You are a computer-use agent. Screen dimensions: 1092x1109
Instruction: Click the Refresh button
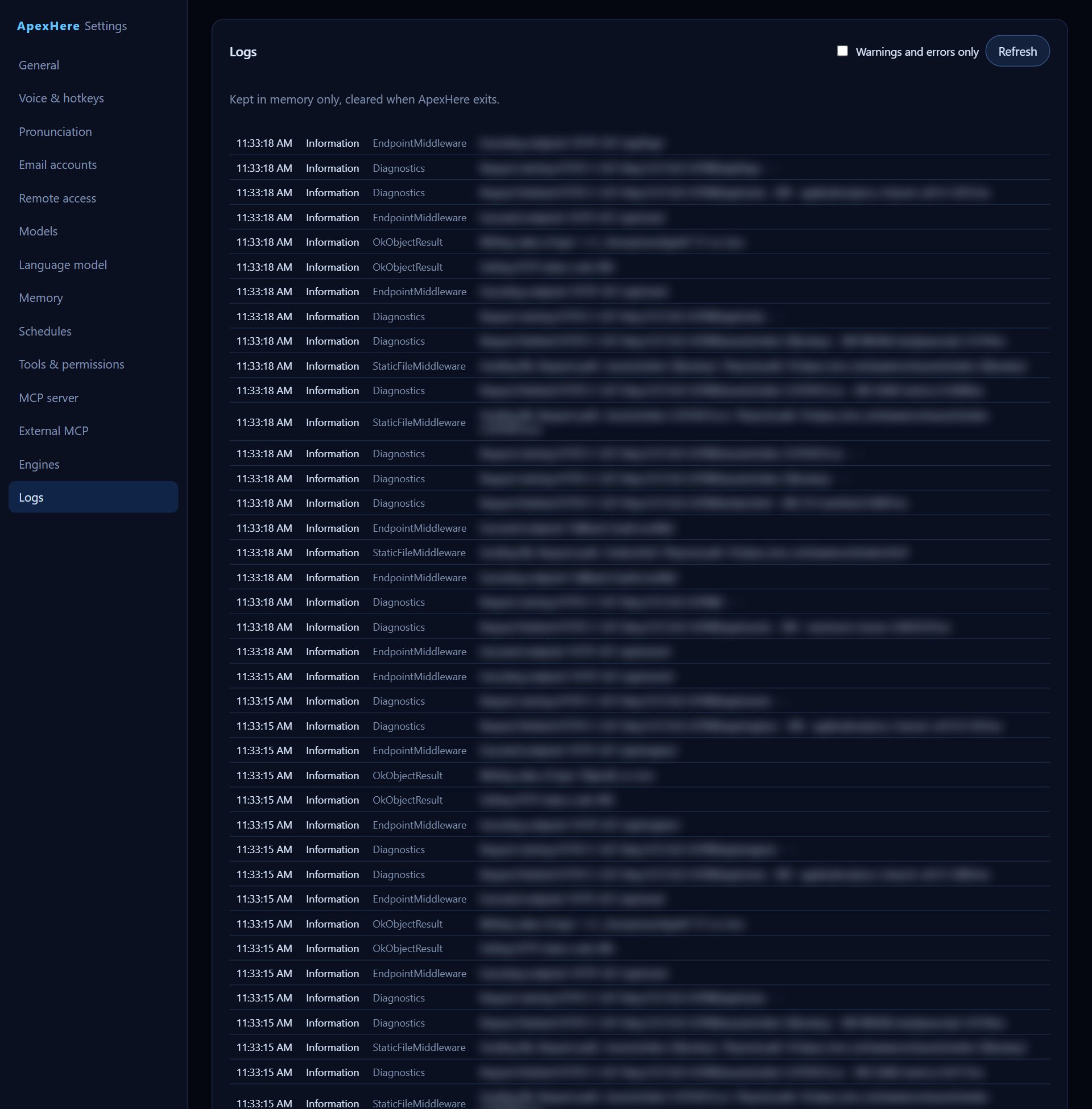coord(1017,51)
